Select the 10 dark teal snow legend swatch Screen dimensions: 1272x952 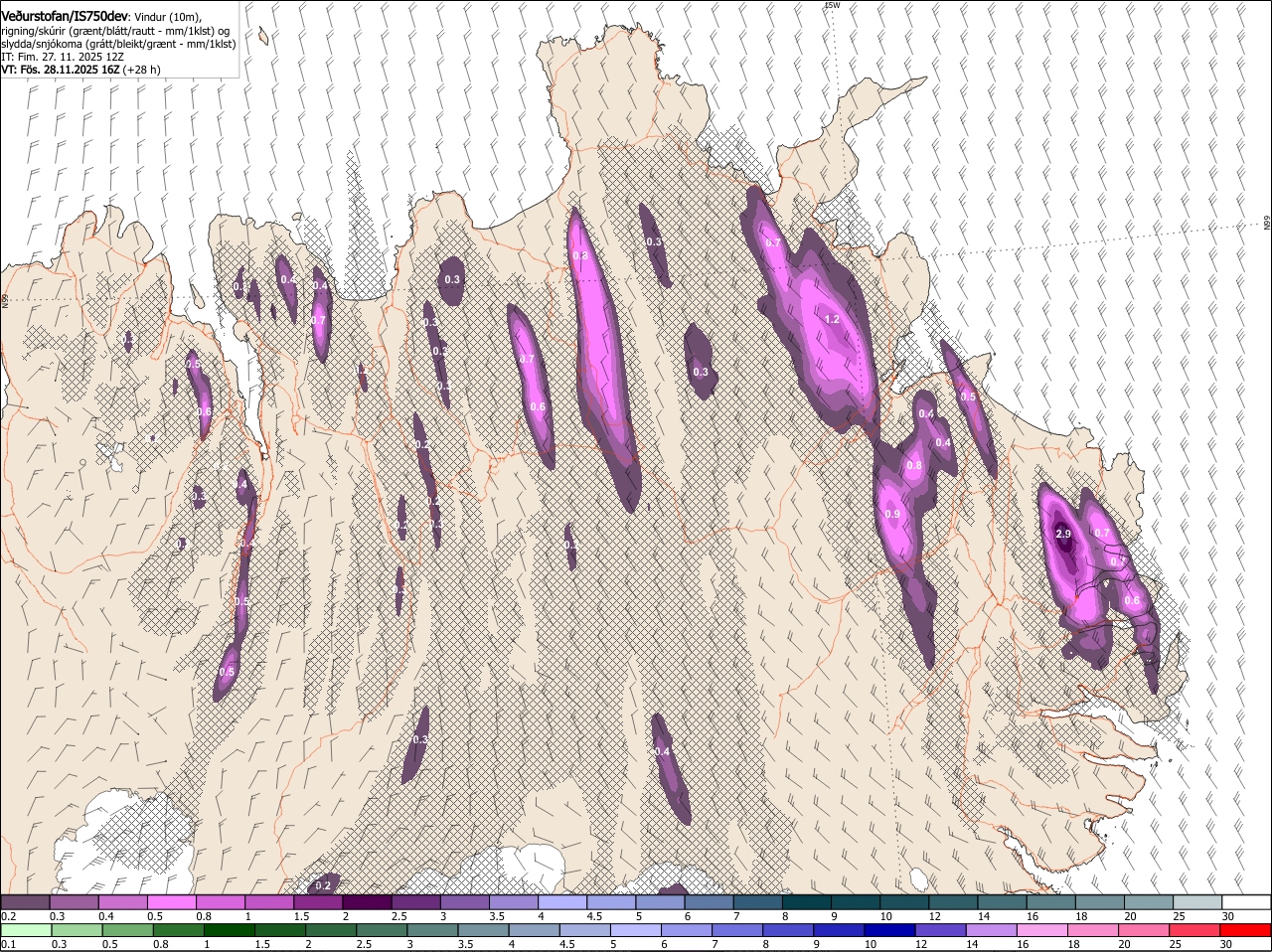click(x=904, y=902)
